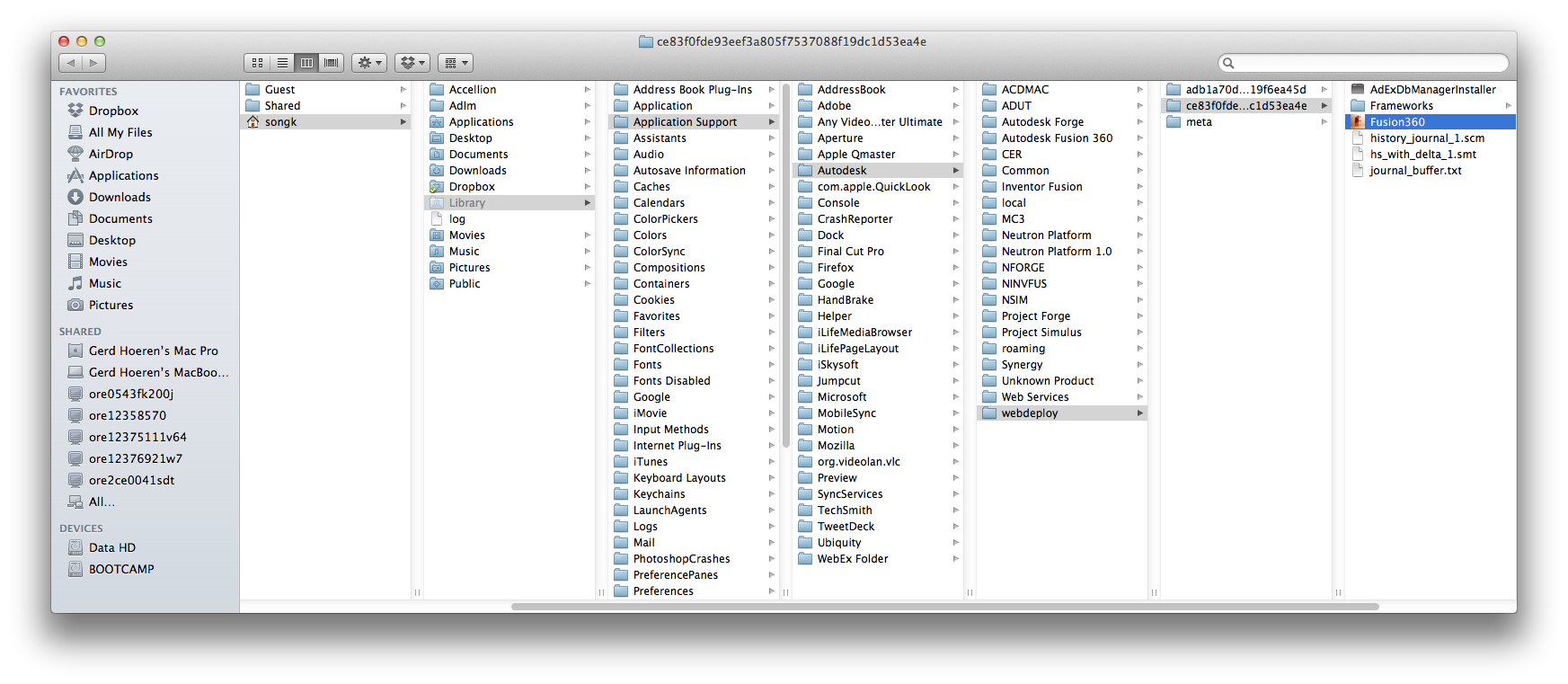Viewport: 1568px width, 684px height.
Task: Click the horizontal scrollbar at window bottom
Action: pos(944,607)
